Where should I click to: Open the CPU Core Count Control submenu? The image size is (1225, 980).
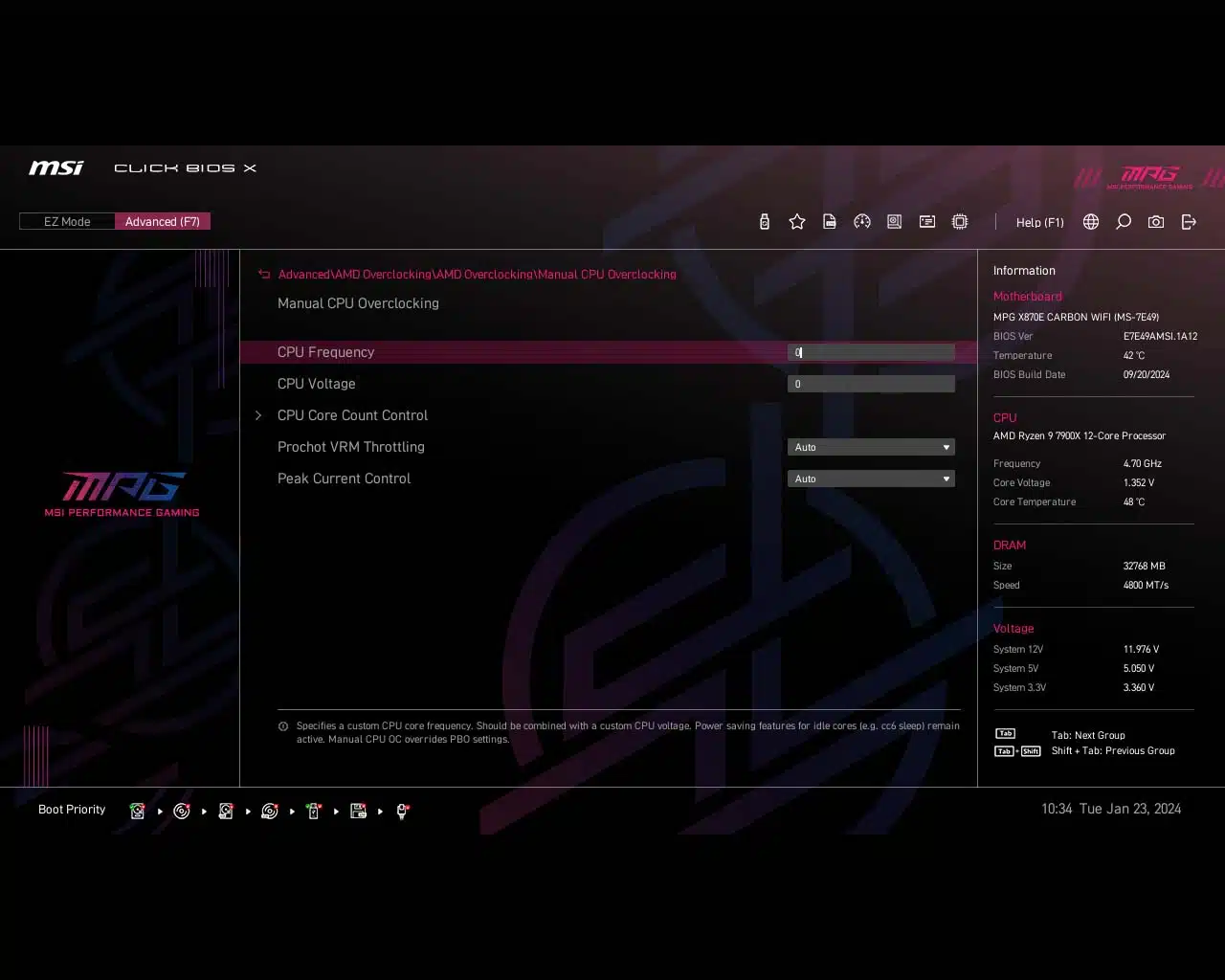(352, 415)
